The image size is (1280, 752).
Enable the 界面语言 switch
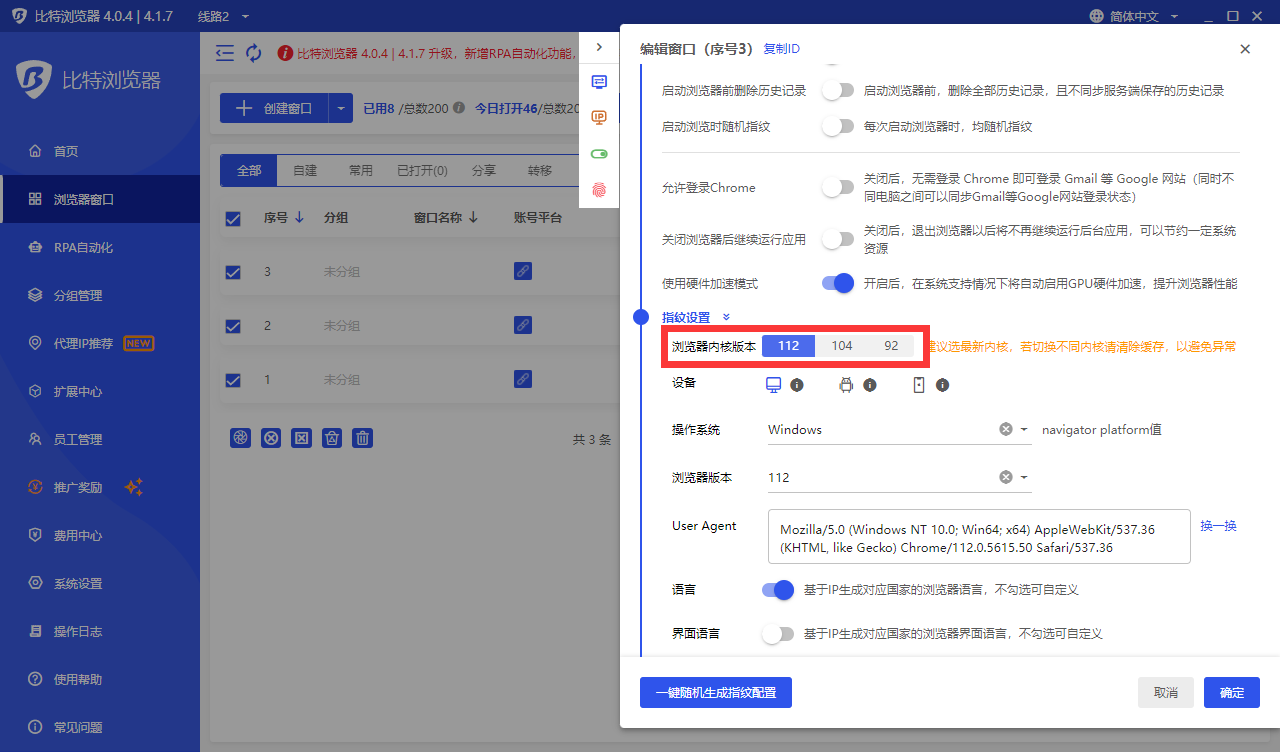click(x=778, y=634)
